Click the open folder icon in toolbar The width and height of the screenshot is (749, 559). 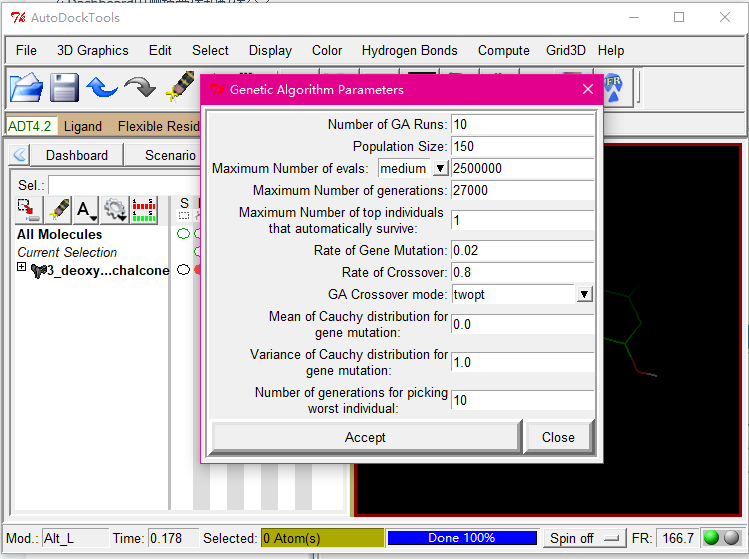26,88
